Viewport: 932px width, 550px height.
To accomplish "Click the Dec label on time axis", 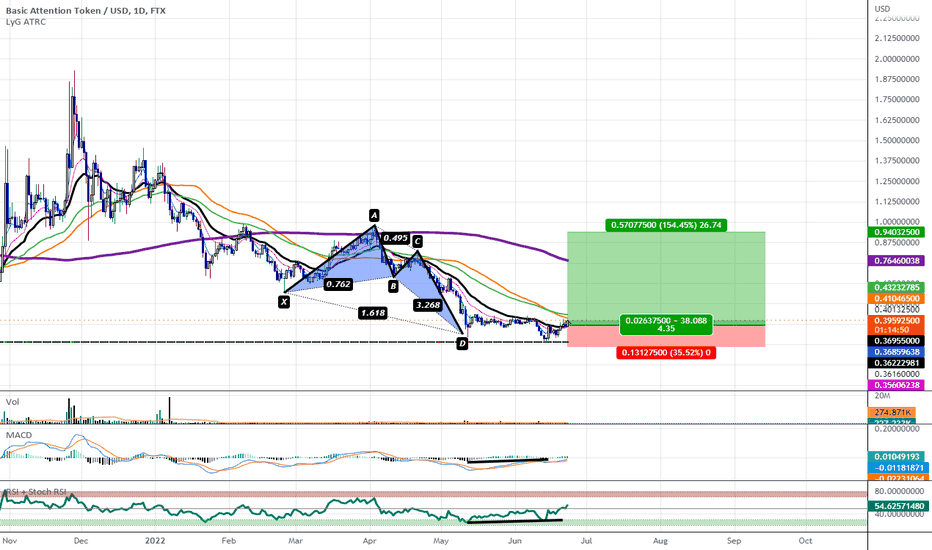I will point(81,540).
